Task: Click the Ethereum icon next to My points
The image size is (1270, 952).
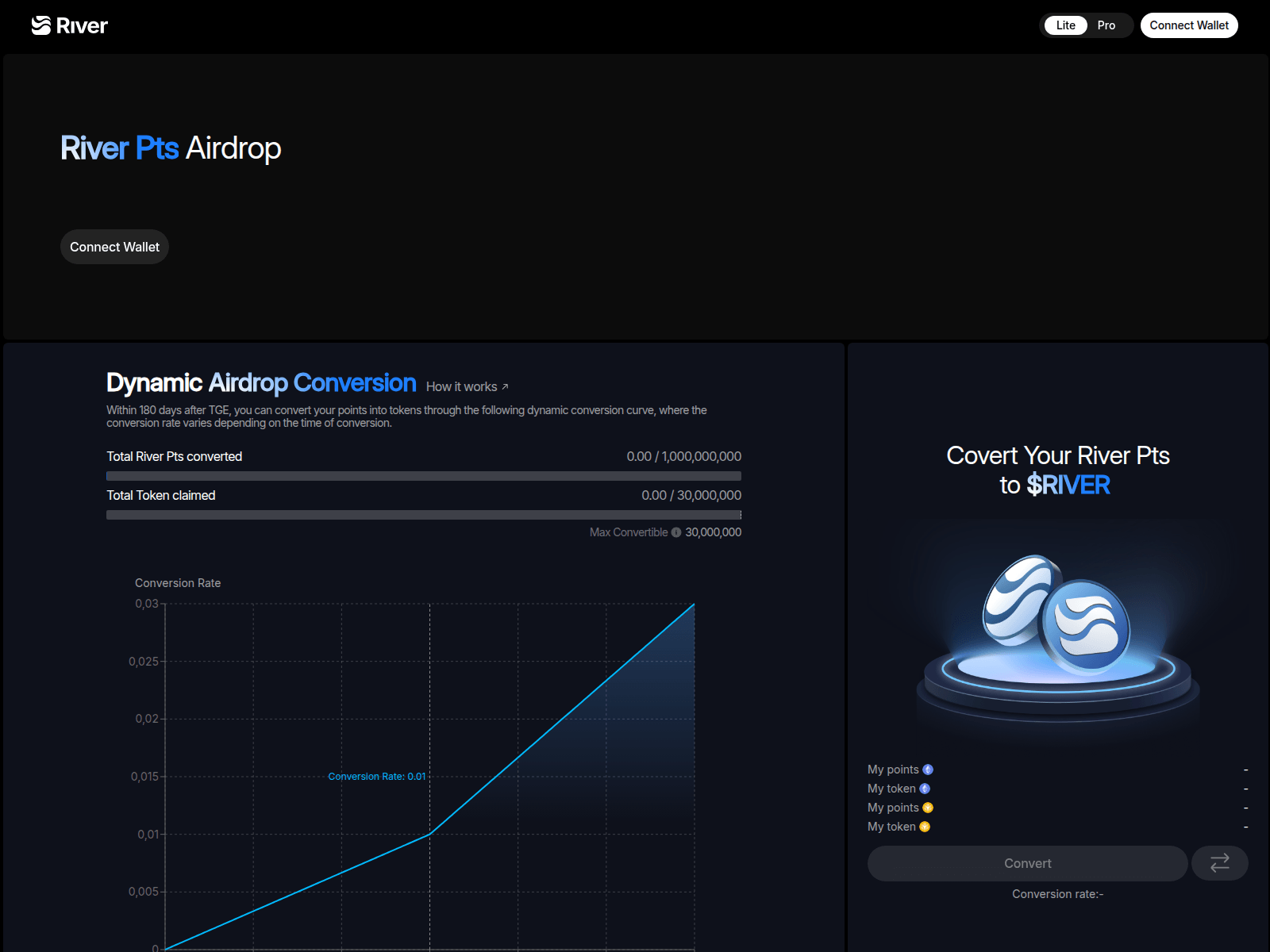Action: (928, 770)
